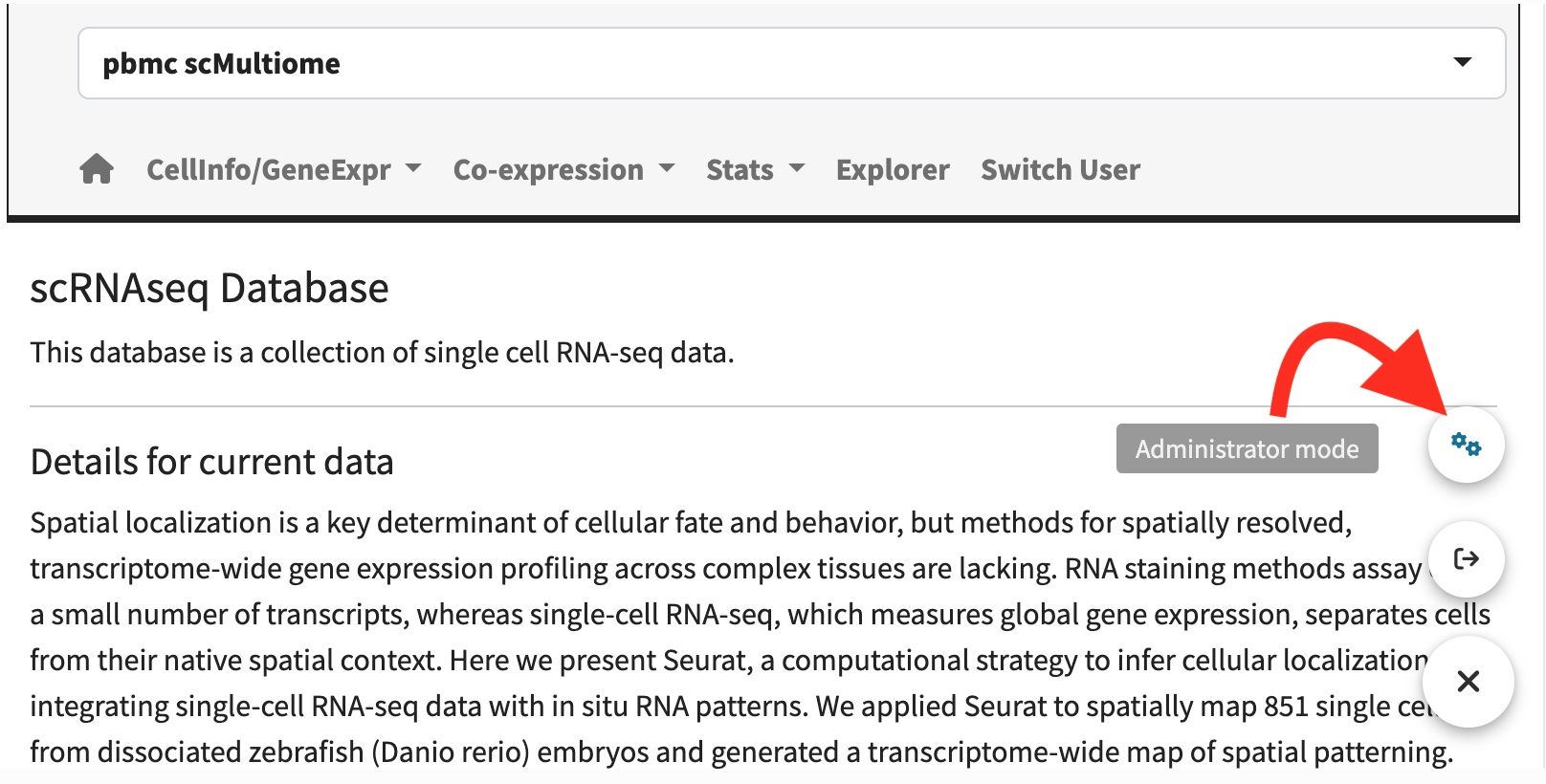Expand the Co-expression caret arrow
Image resolution: width=1546 pixels, height=784 pixels.
667,168
